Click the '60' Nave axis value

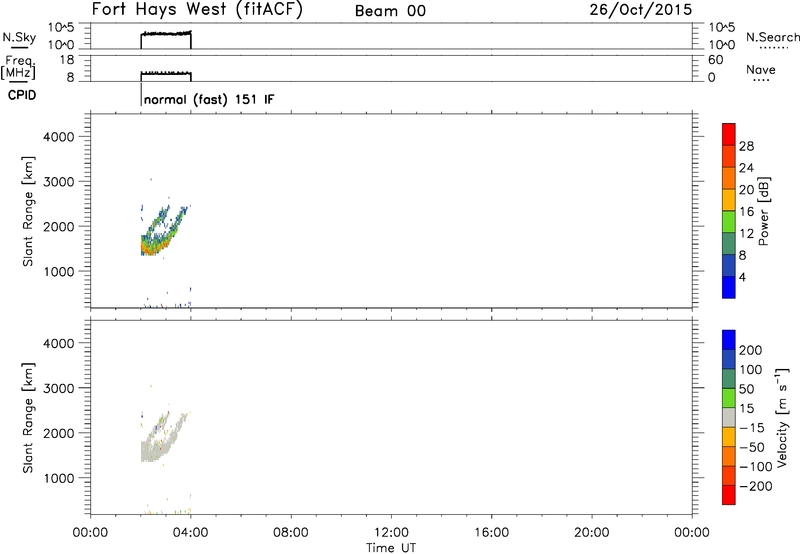click(715, 60)
